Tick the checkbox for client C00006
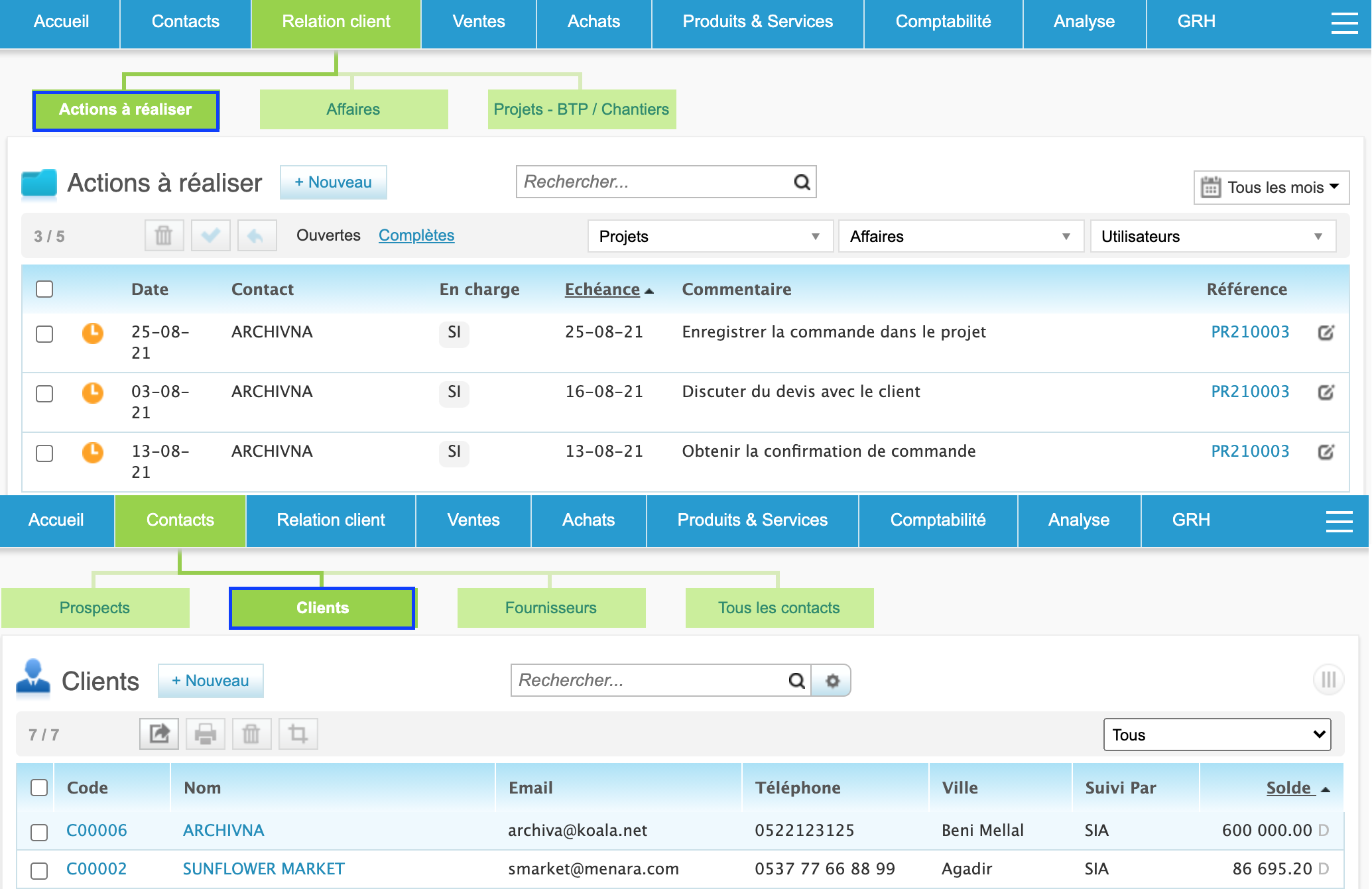This screenshot has height=889, width=1372. point(39,832)
